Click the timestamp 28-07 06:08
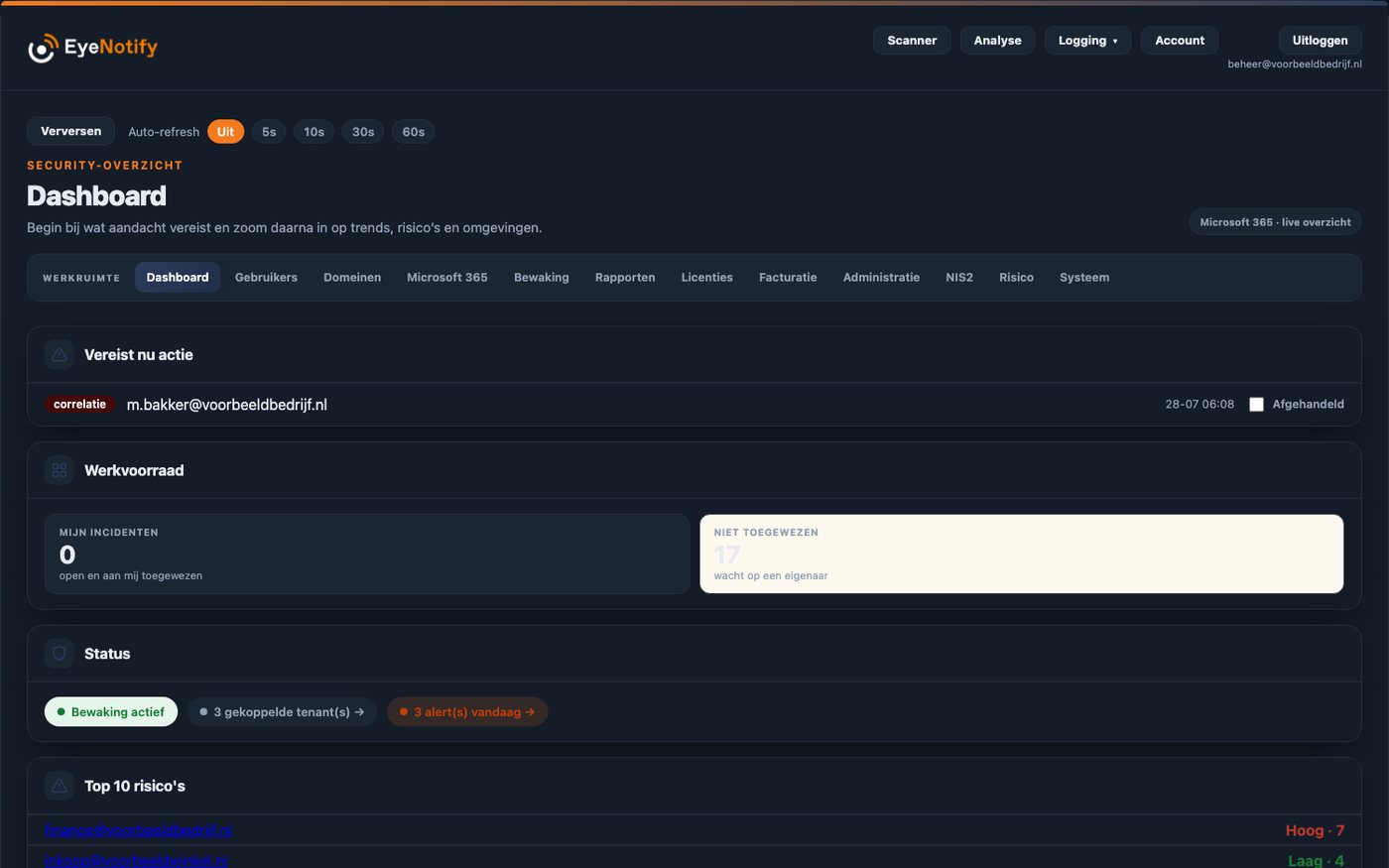 (1200, 405)
